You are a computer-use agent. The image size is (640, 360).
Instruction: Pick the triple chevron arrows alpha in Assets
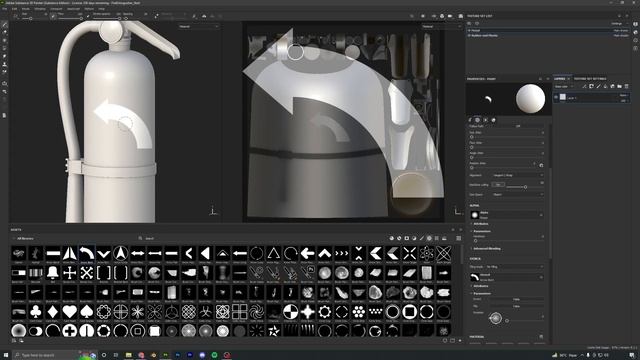click(x=342, y=253)
